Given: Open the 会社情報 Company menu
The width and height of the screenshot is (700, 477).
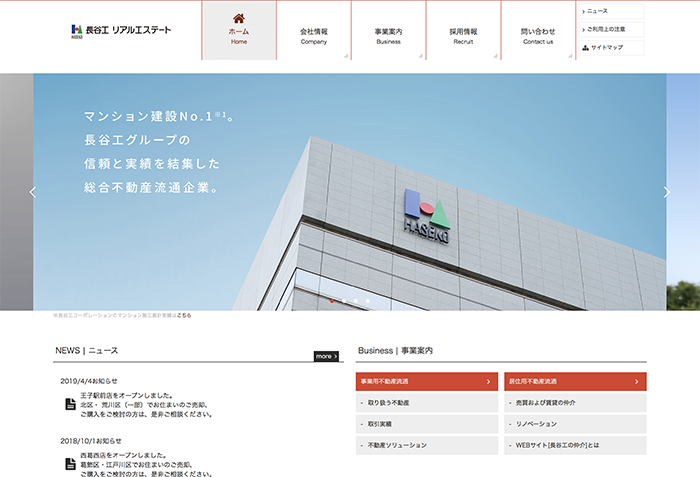Looking at the screenshot, I should [313, 35].
